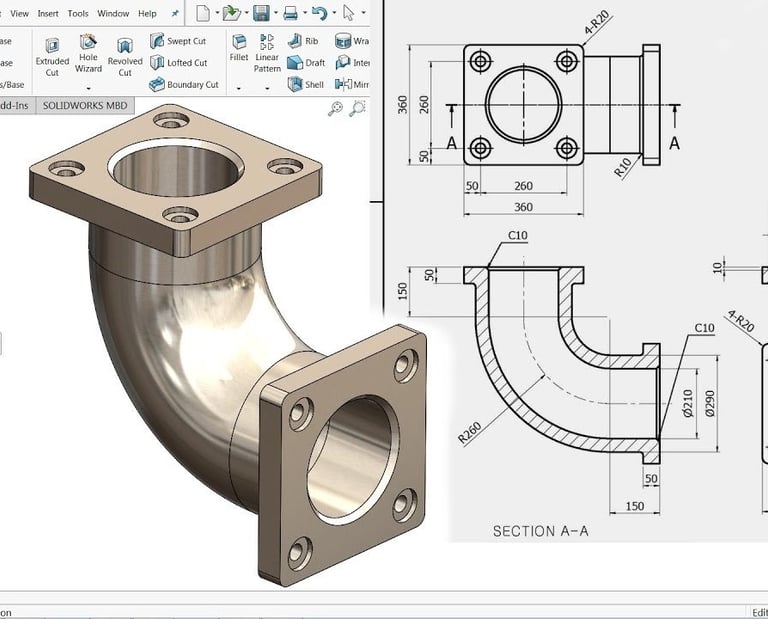Expand the Select tool dropdown arrow
The width and height of the screenshot is (768, 619).
click(x=363, y=13)
